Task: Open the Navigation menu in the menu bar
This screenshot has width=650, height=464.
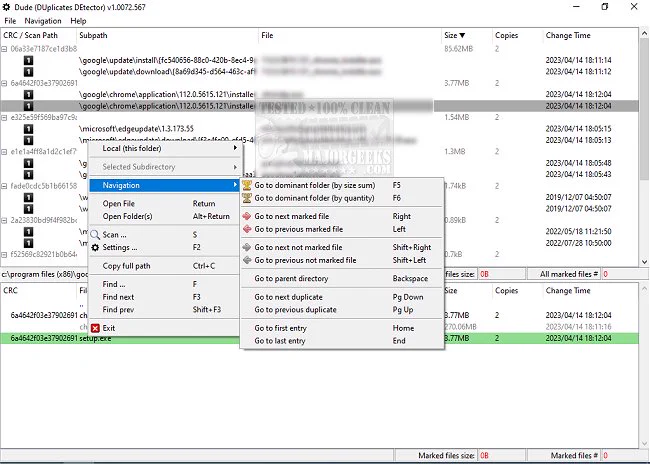Action: [43, 21]
